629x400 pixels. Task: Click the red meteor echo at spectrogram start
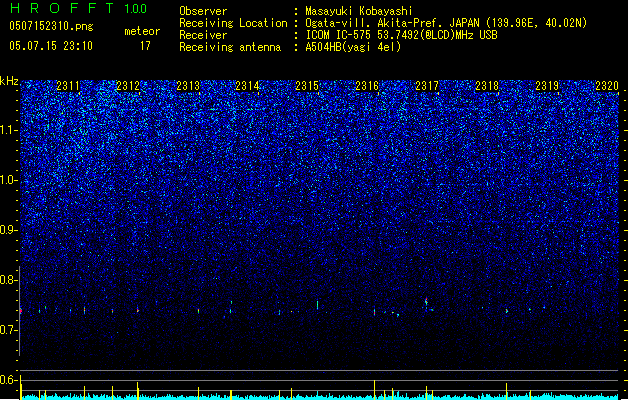point(21,311)
